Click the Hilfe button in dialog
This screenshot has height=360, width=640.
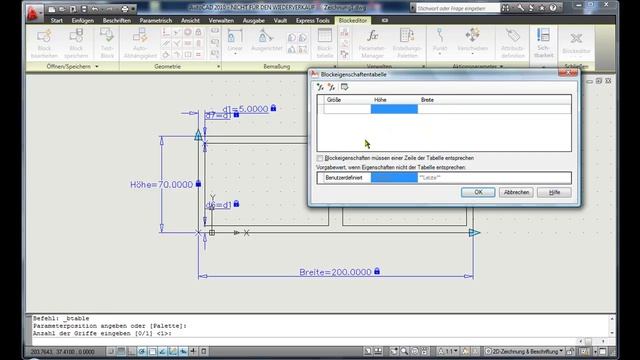point(554,192)
